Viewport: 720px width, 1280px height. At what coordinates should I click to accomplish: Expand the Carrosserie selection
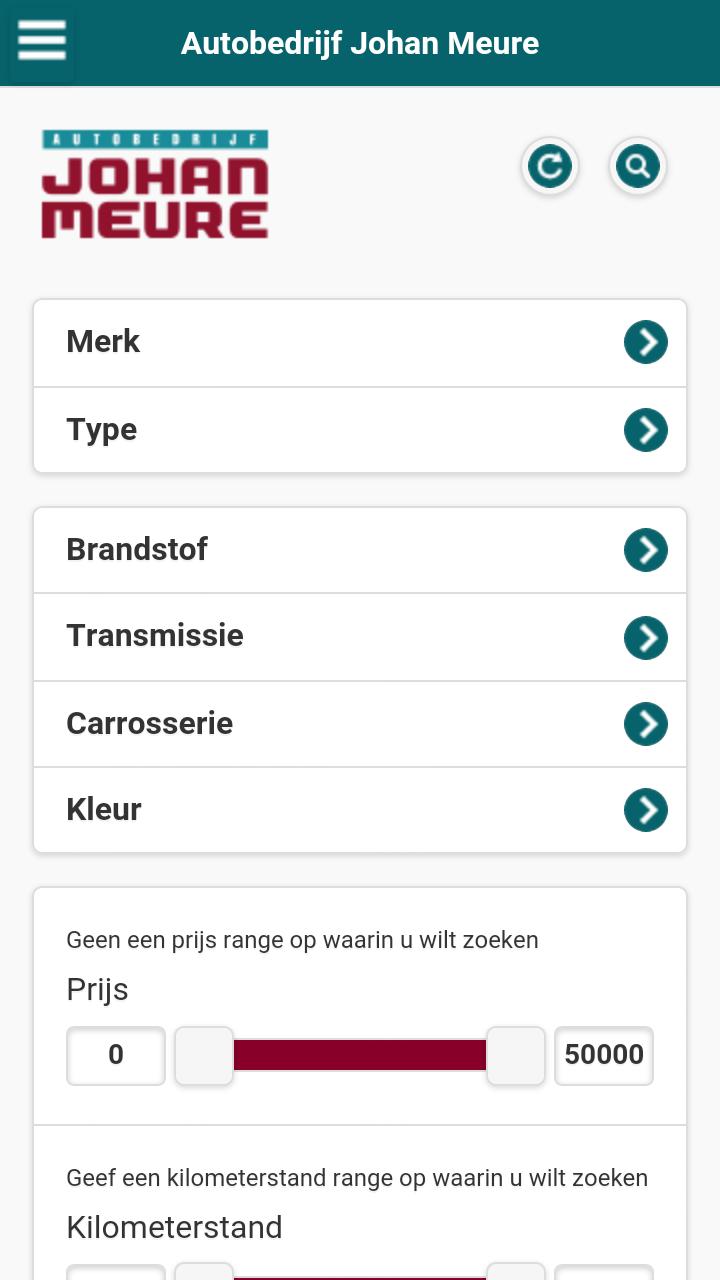click(645, 723)
